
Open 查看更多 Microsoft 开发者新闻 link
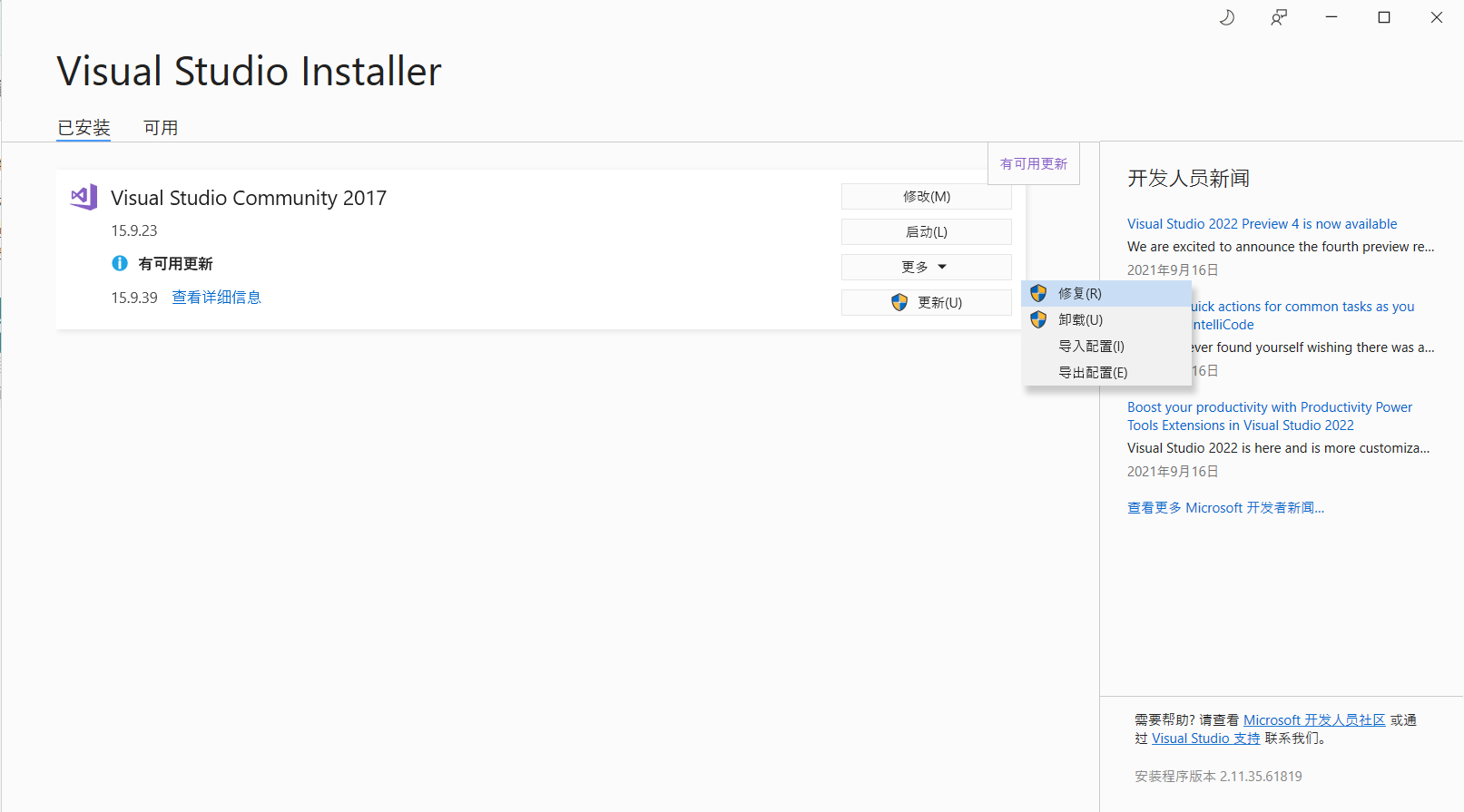(1225, 508)
